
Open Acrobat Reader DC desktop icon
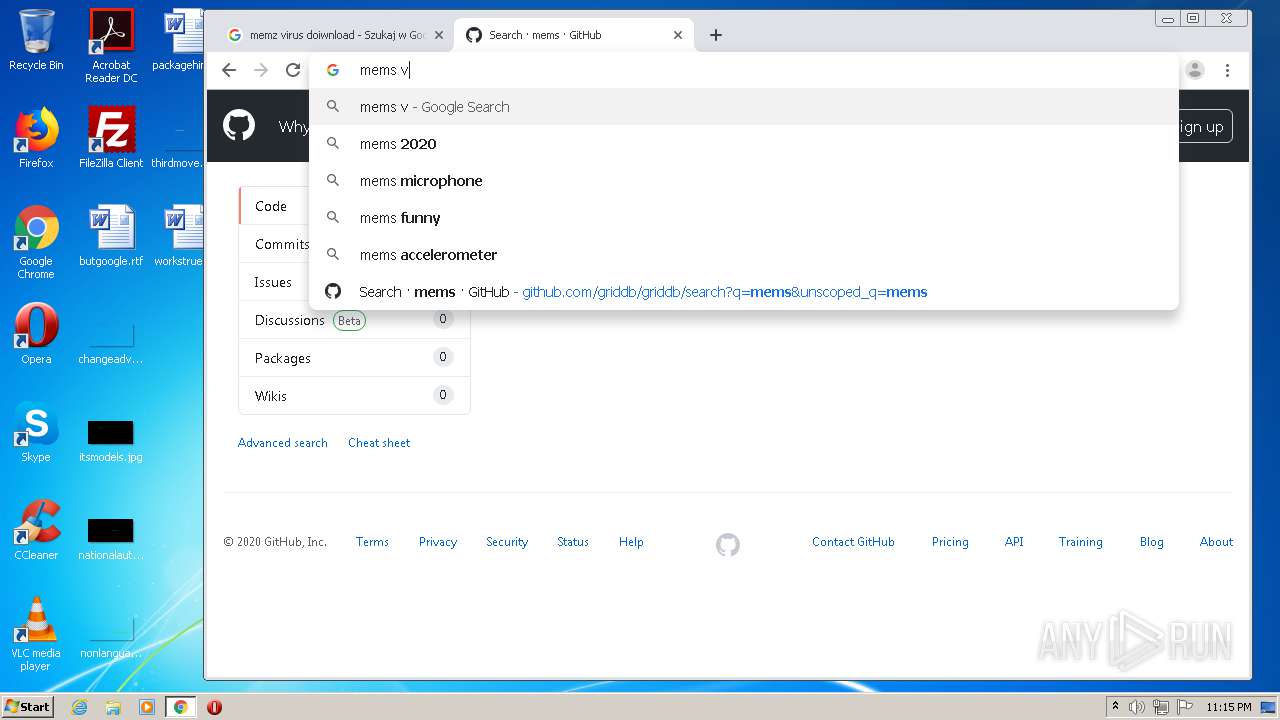[111, 46]
